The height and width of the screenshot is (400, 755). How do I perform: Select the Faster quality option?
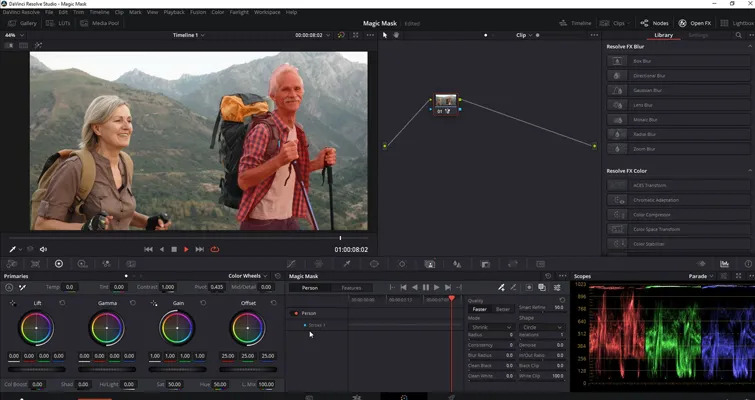pos(480,309)
